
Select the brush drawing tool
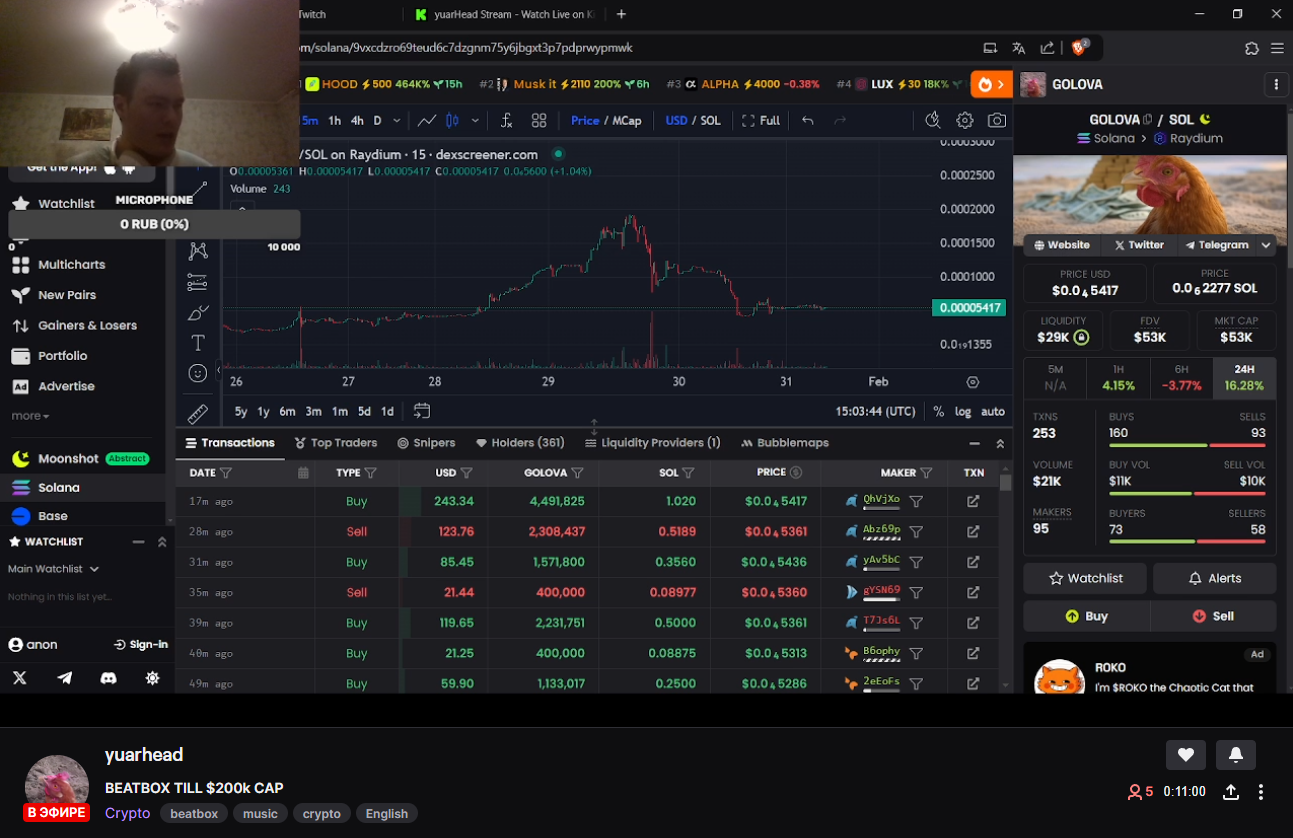point(198,312)
